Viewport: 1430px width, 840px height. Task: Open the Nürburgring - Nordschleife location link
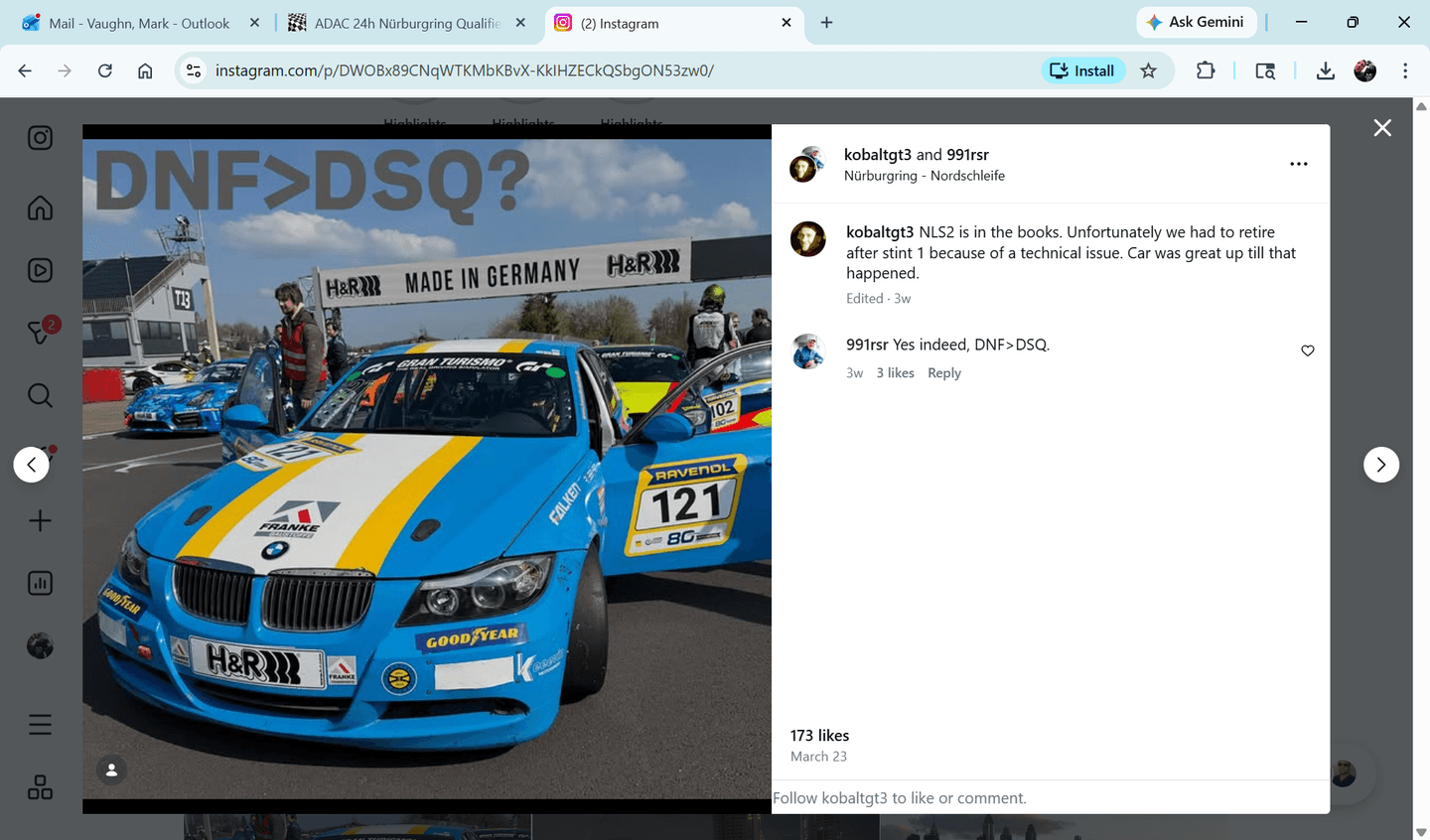tap(924, 175)
